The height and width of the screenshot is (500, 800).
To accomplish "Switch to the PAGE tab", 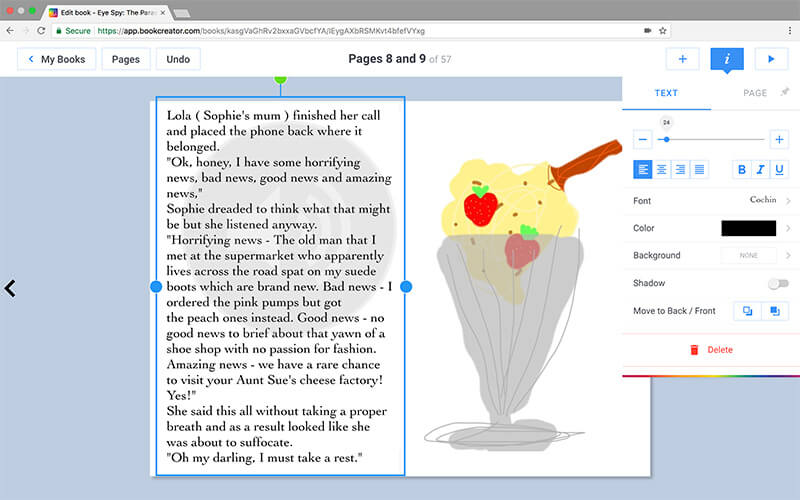I will [x=755, y=93].
